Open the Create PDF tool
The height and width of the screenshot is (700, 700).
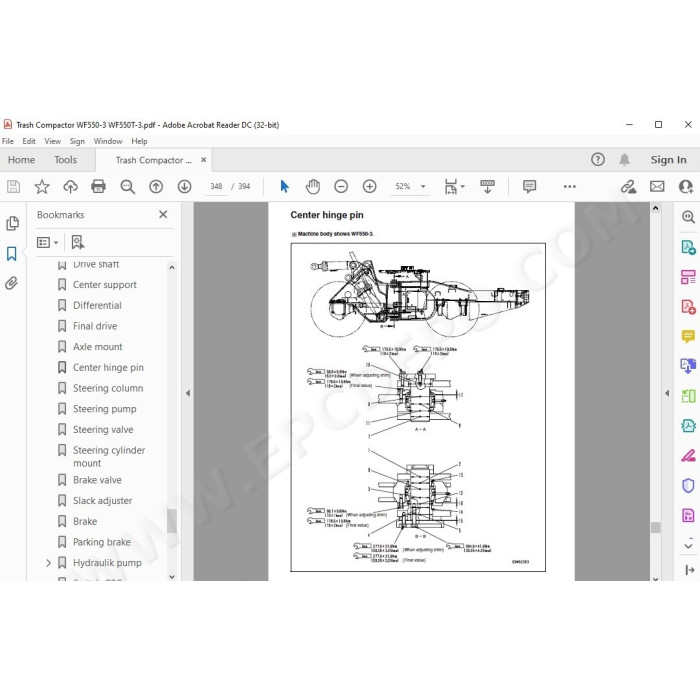(x=688, y=307)
